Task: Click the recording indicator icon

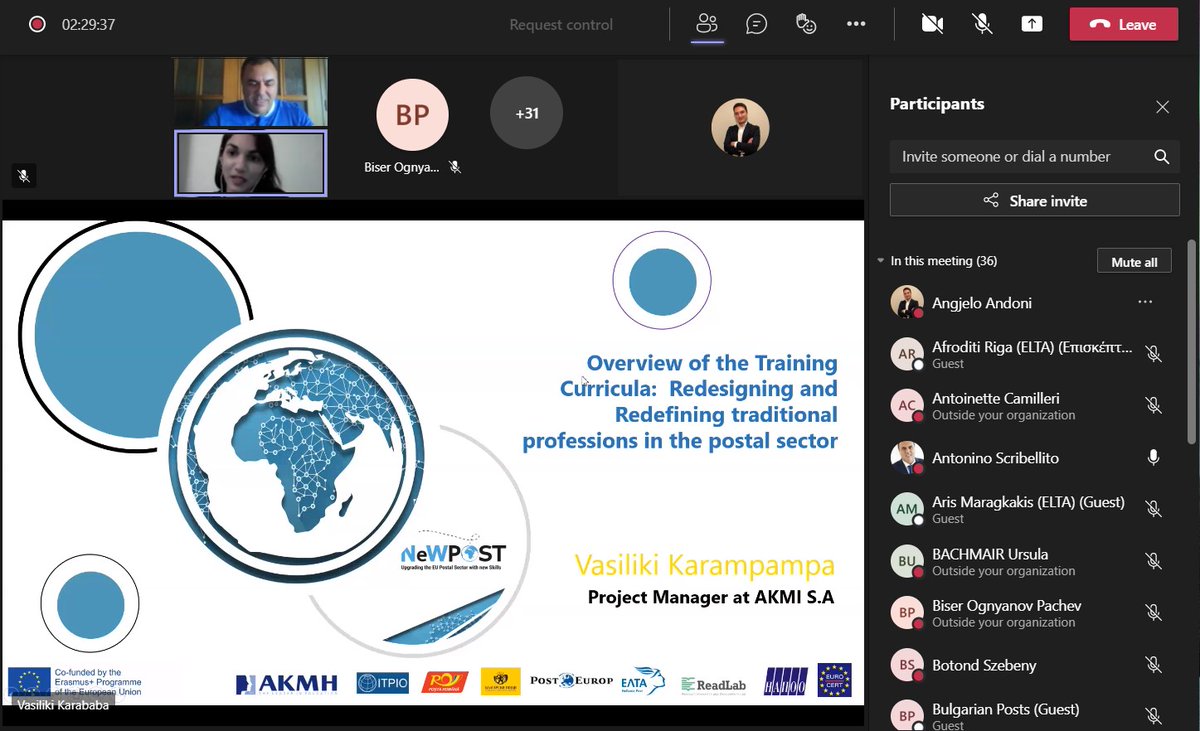Action: click(37, 24)
